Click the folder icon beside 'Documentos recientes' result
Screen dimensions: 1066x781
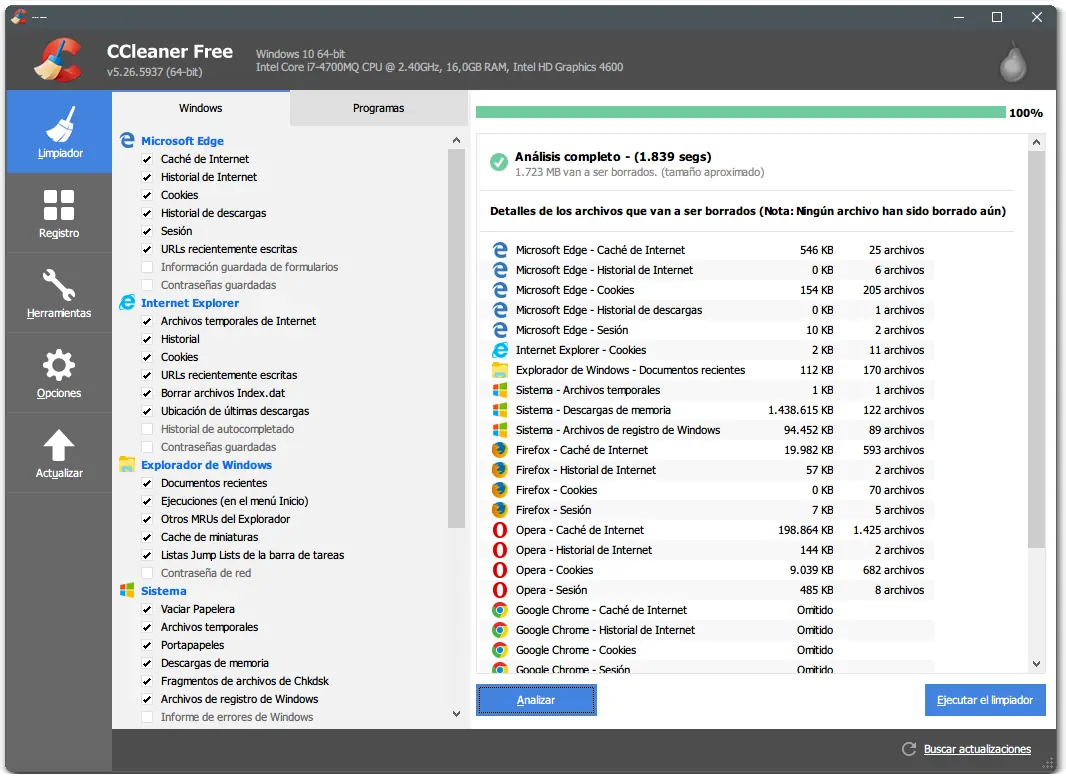[500, 370]
